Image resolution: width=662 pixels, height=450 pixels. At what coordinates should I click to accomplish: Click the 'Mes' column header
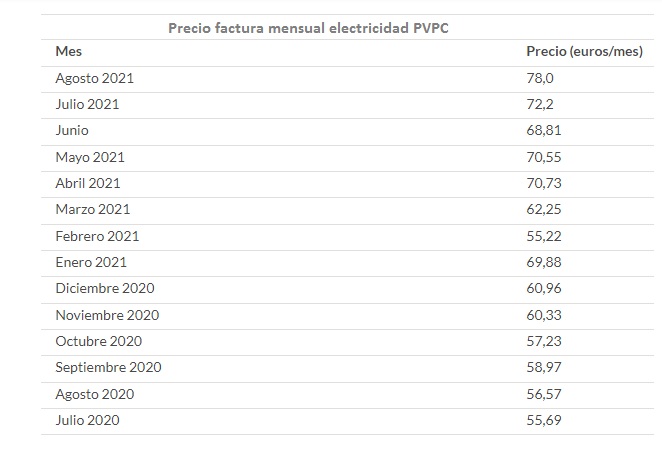point(69,51)
